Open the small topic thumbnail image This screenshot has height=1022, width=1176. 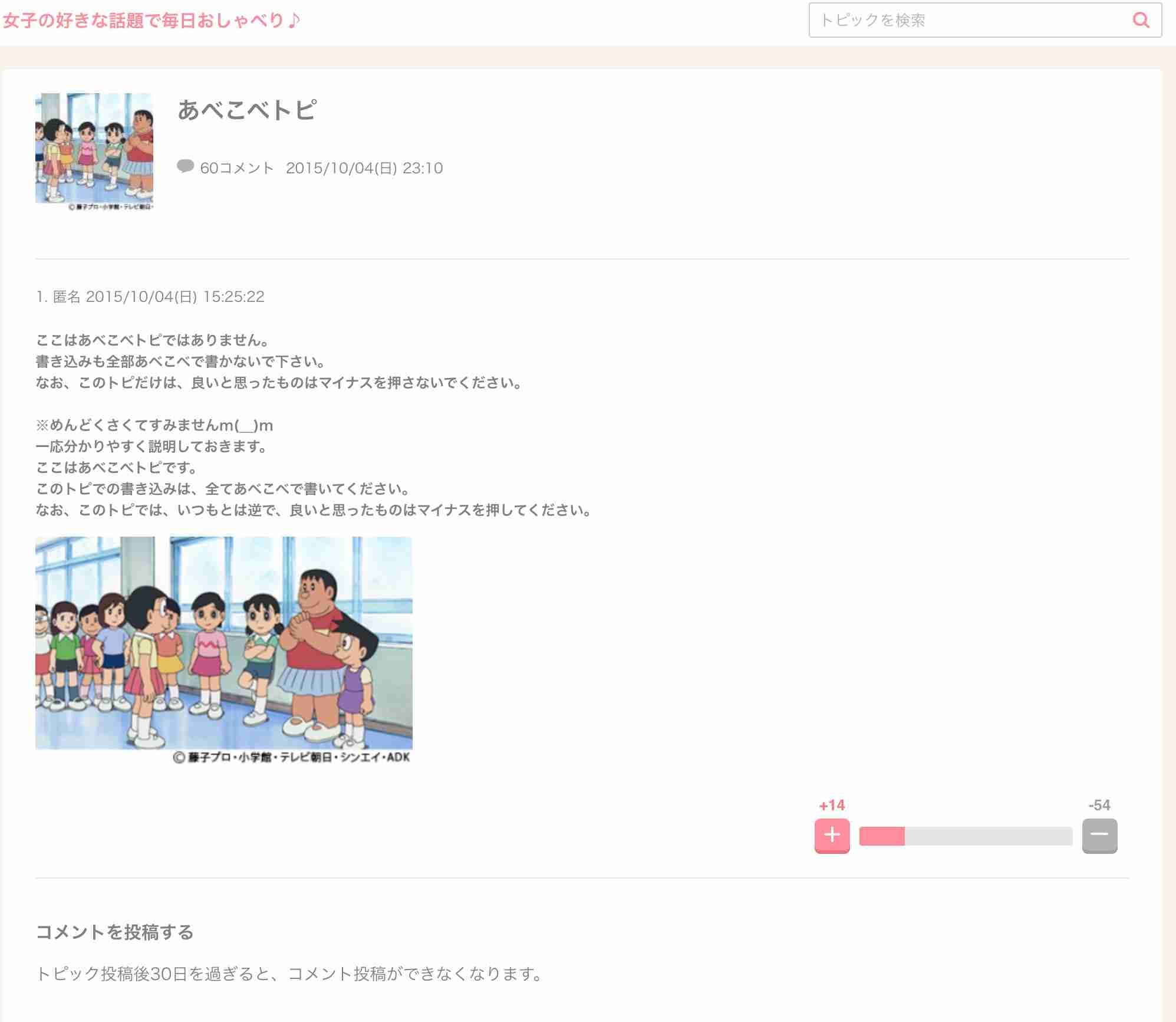pos(94,152)
